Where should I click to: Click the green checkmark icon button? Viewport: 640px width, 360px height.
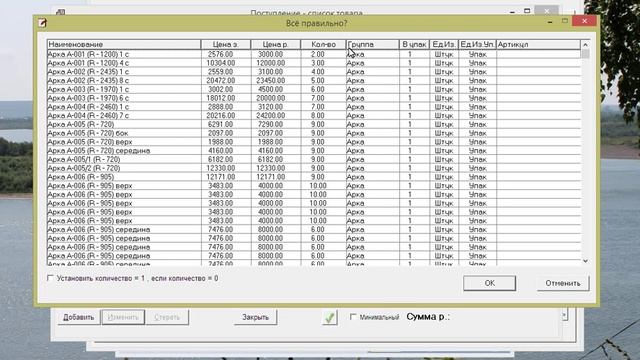click(329, 317)
